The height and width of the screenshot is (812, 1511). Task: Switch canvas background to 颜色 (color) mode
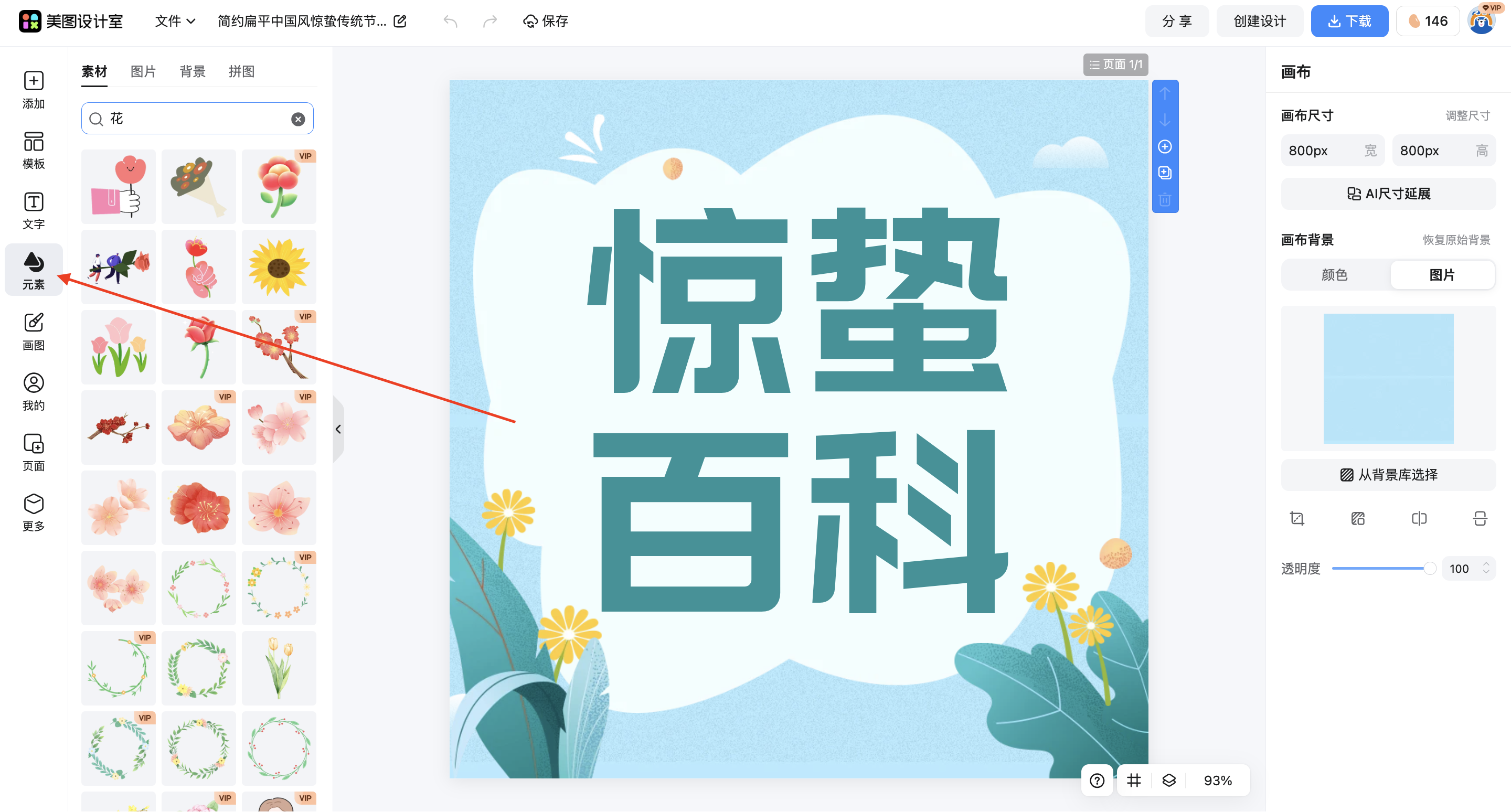point(1334,274)
